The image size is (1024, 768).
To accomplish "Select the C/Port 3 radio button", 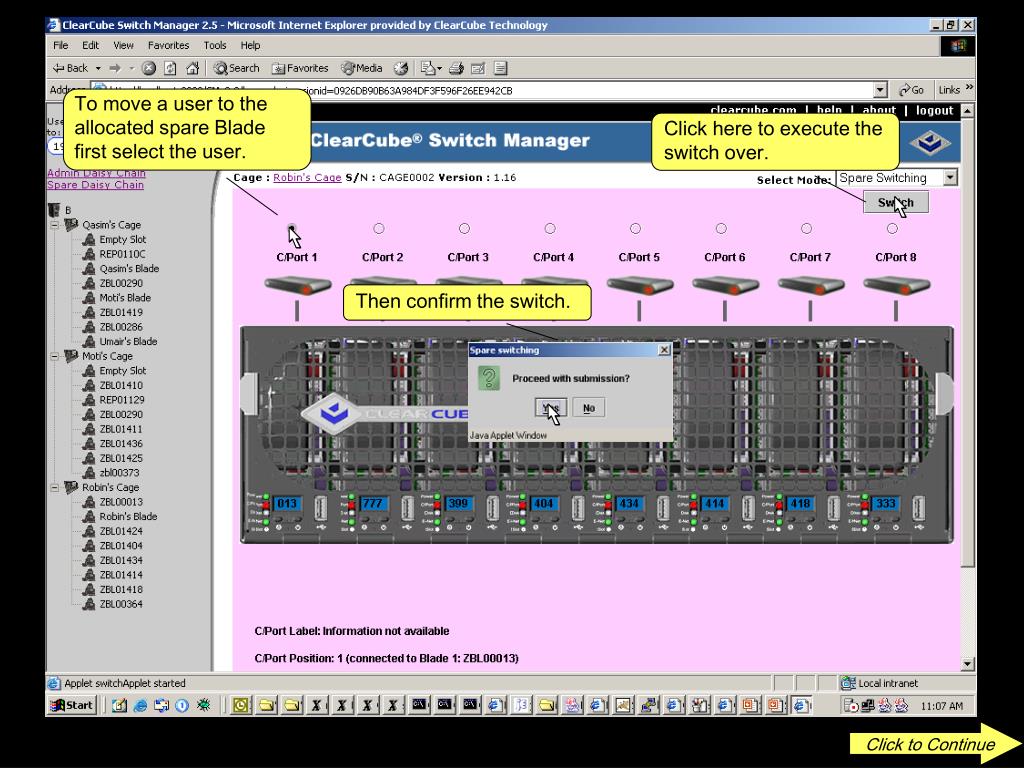I will (464, 229).
